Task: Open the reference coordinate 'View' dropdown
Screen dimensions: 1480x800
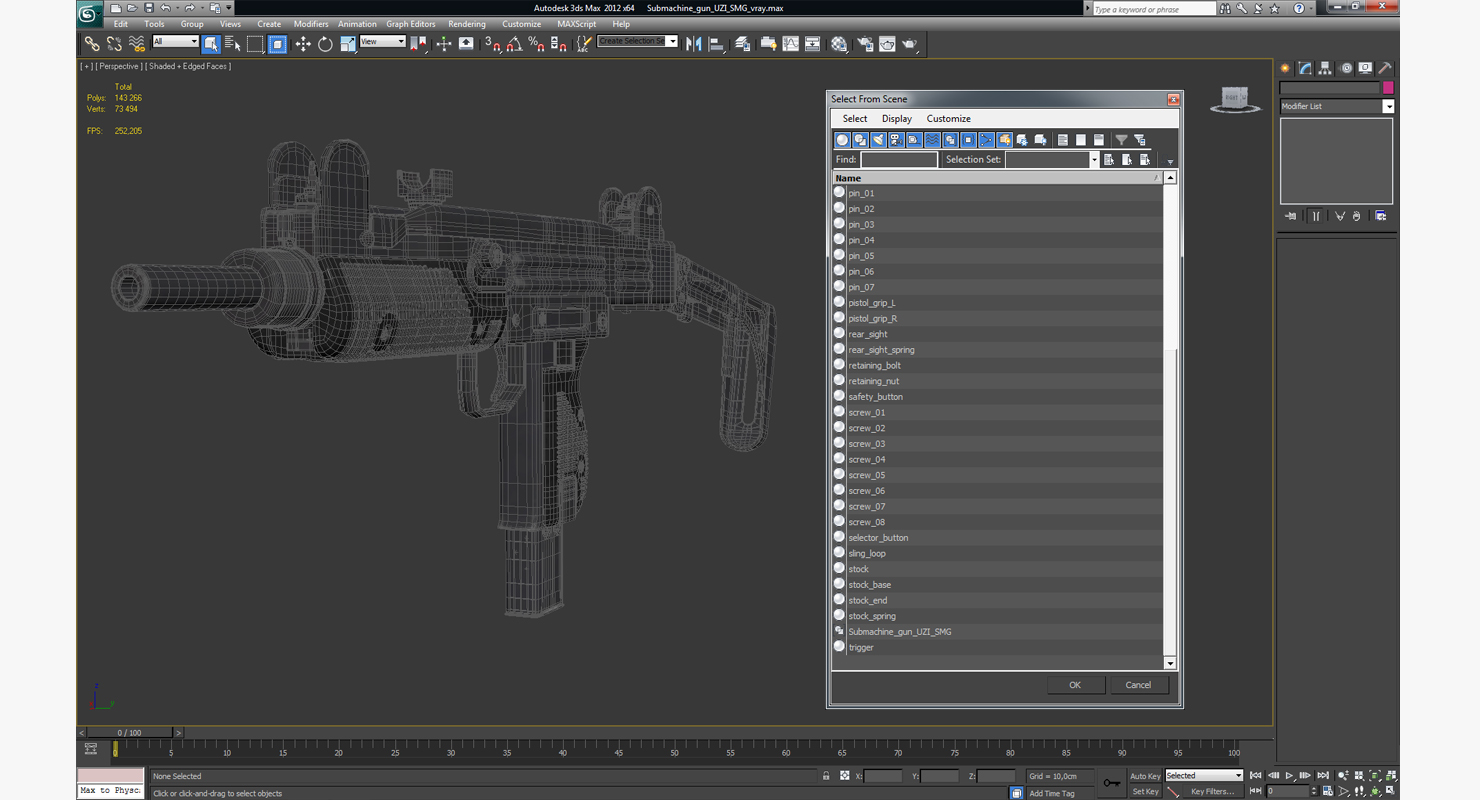Action: (x=382, y=42)
